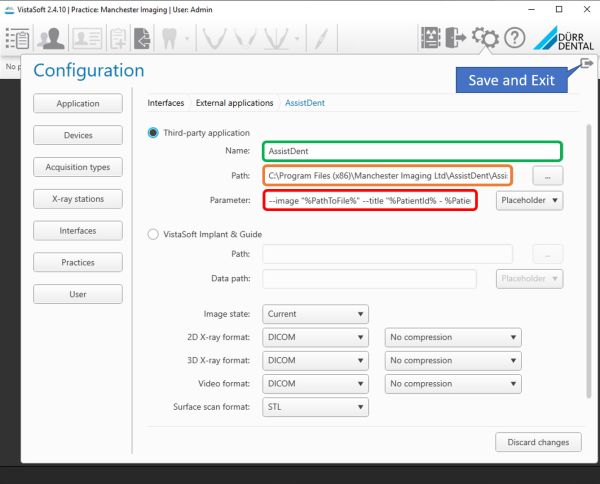The width and height of the screenshot is (600, 484).
Task: Click the Discard changes button
Action: 537,441
